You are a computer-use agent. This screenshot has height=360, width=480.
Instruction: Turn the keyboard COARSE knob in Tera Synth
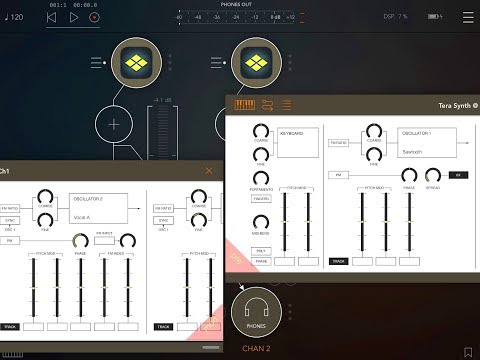(x=261, y=131)
